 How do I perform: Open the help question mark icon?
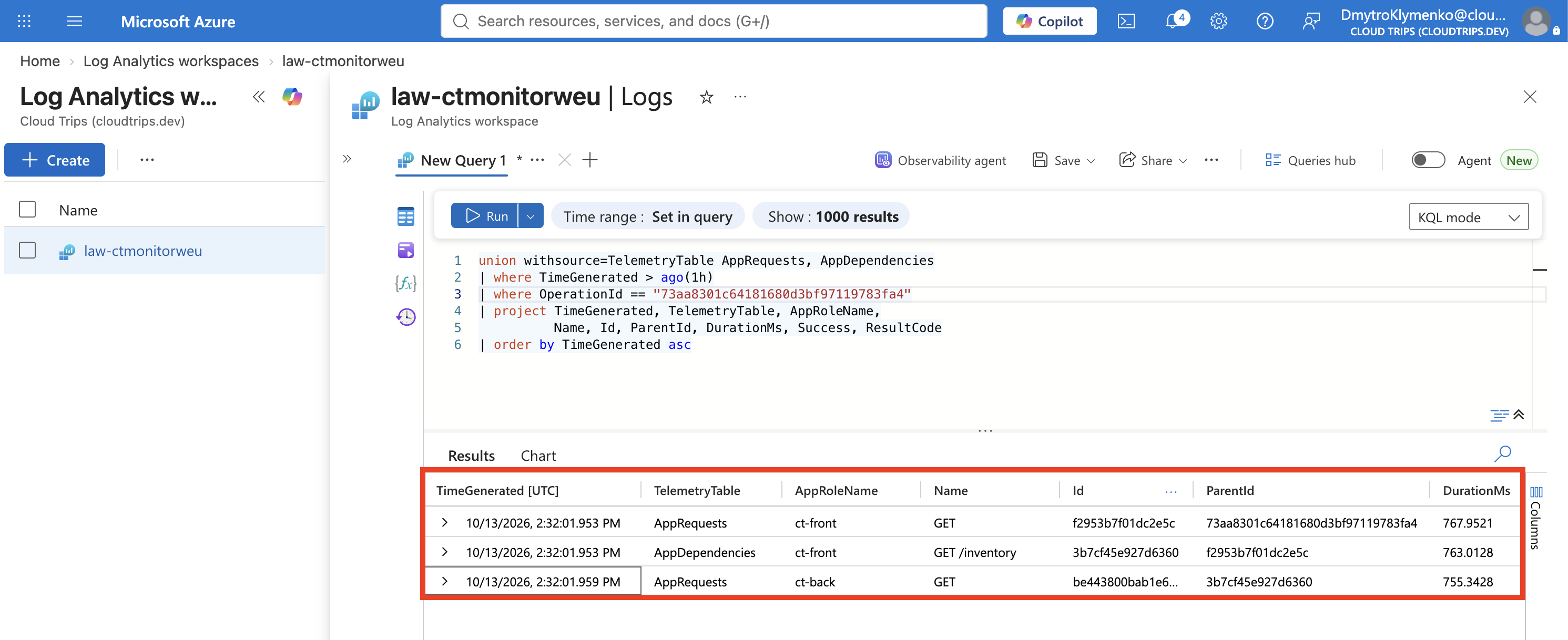(1265, 22)
